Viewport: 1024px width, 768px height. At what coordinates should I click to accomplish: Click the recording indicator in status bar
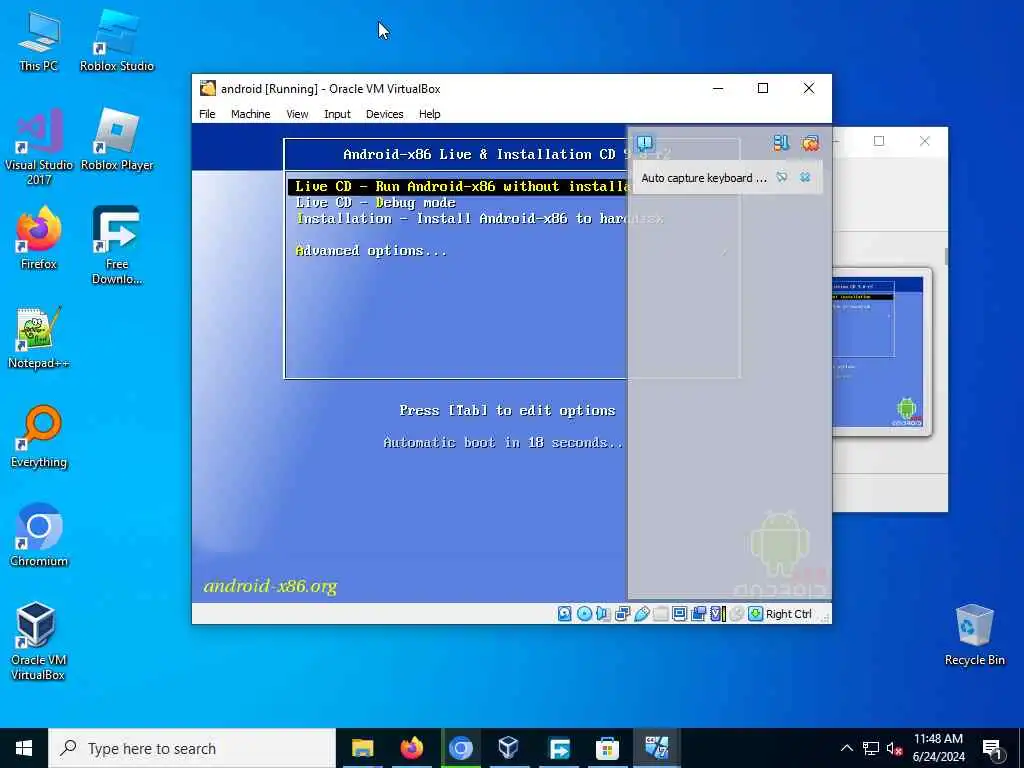[699, 614]
